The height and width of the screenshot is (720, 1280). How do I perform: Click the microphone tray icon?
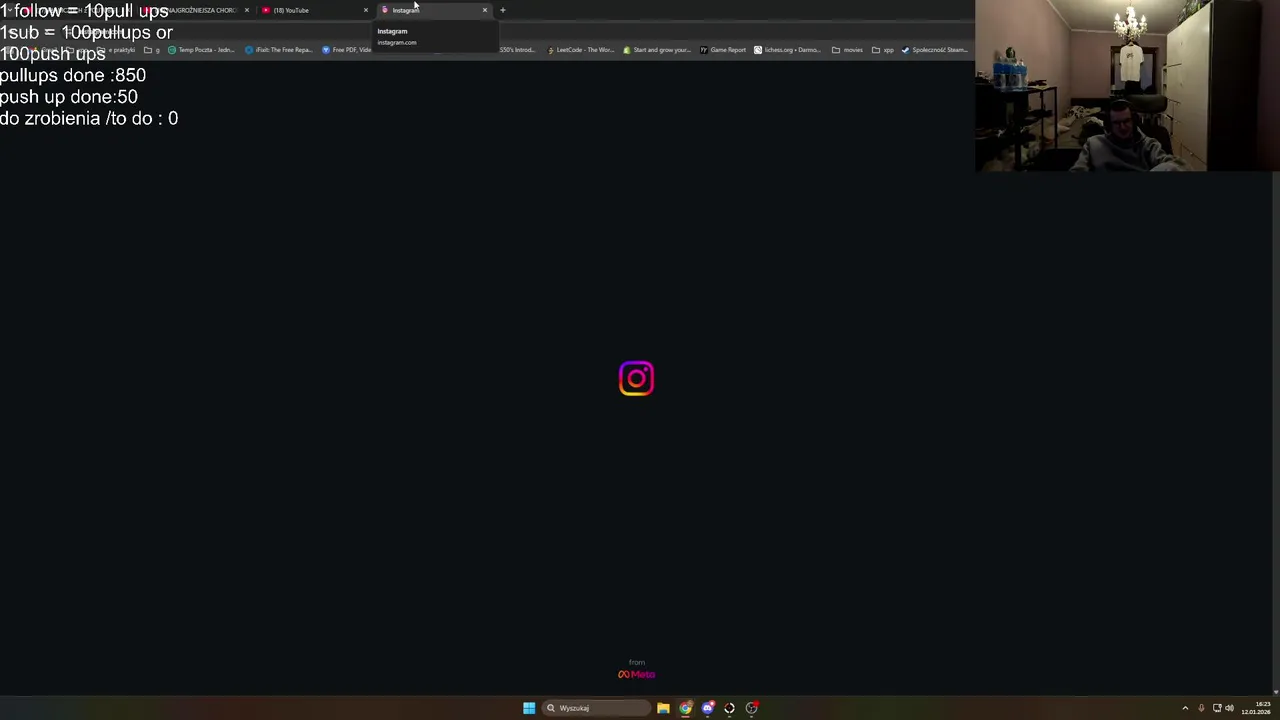tap(1201, 708)
